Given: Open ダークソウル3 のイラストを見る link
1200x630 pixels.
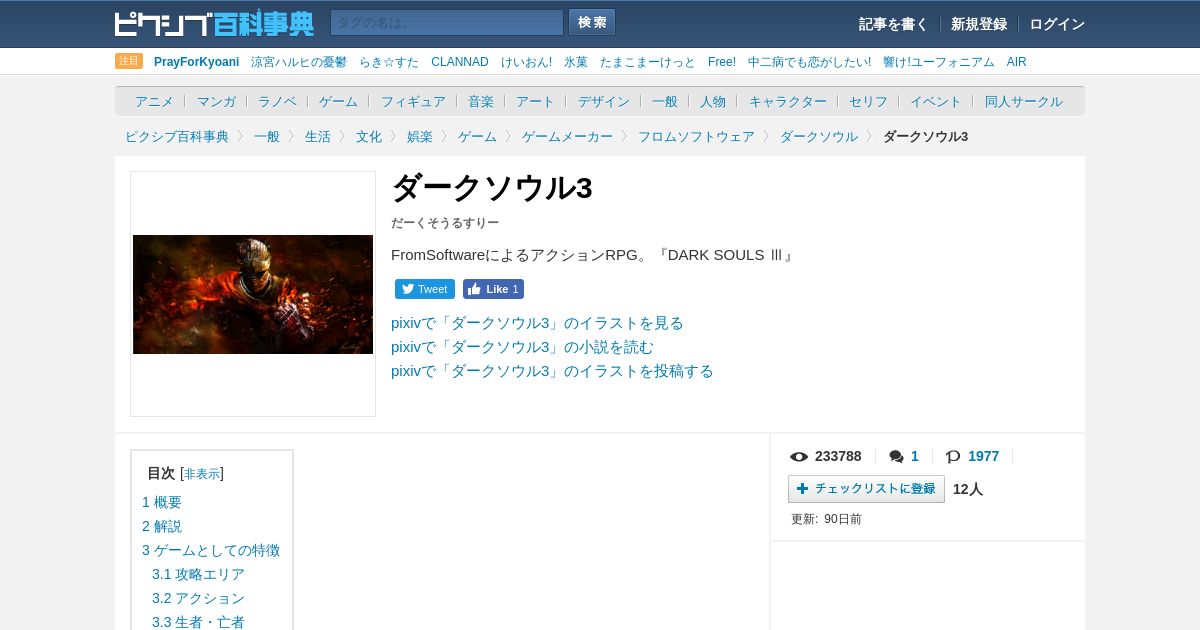Looking at the screenshot, I should click(x=537, y=323).
